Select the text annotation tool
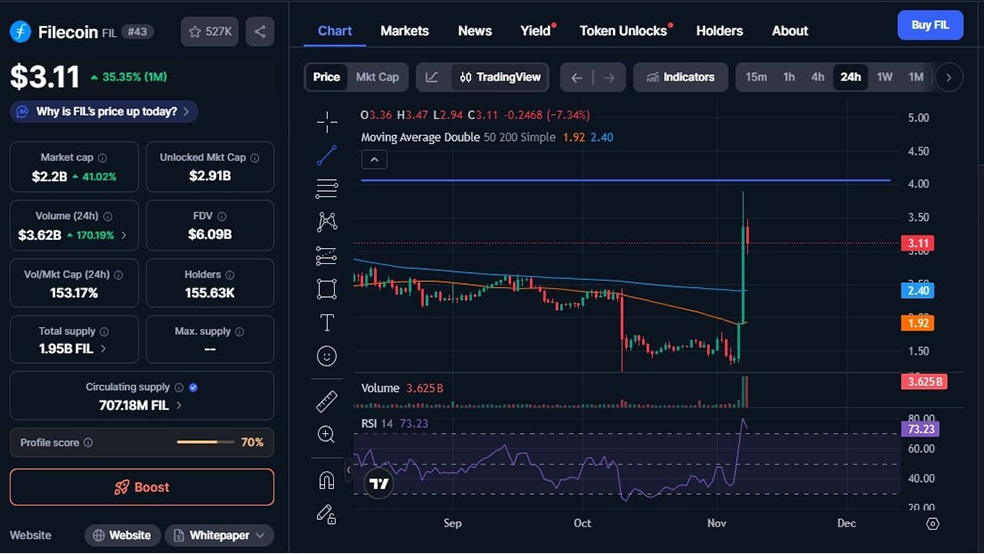 (326, 322)
